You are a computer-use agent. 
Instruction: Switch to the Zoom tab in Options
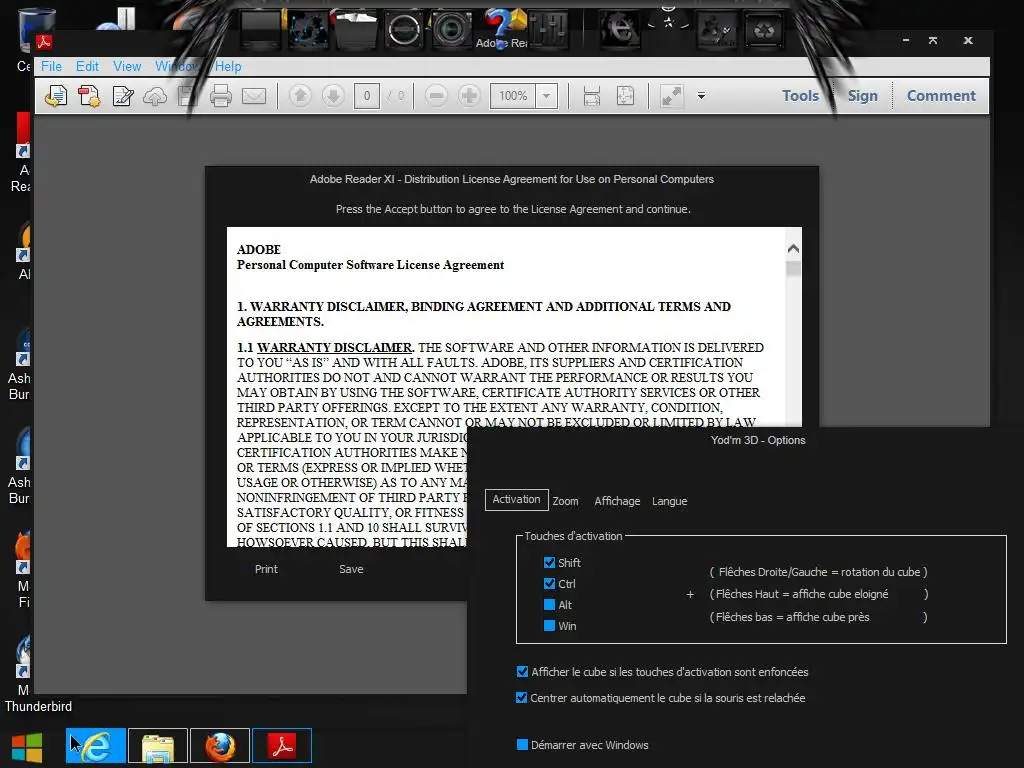[x=566, y=501]
